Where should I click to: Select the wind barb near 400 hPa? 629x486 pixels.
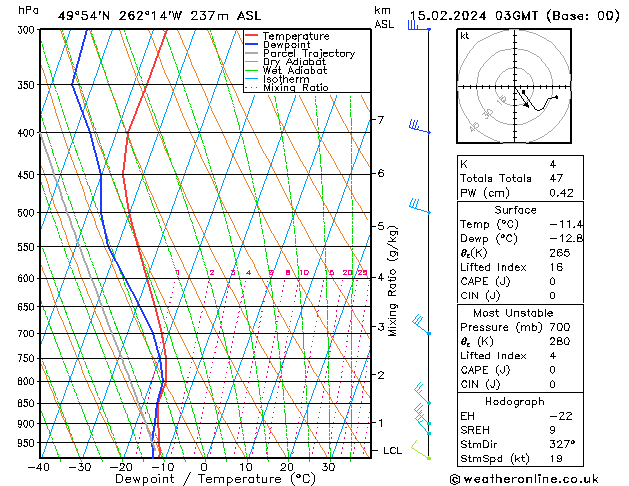coord(418,126)
